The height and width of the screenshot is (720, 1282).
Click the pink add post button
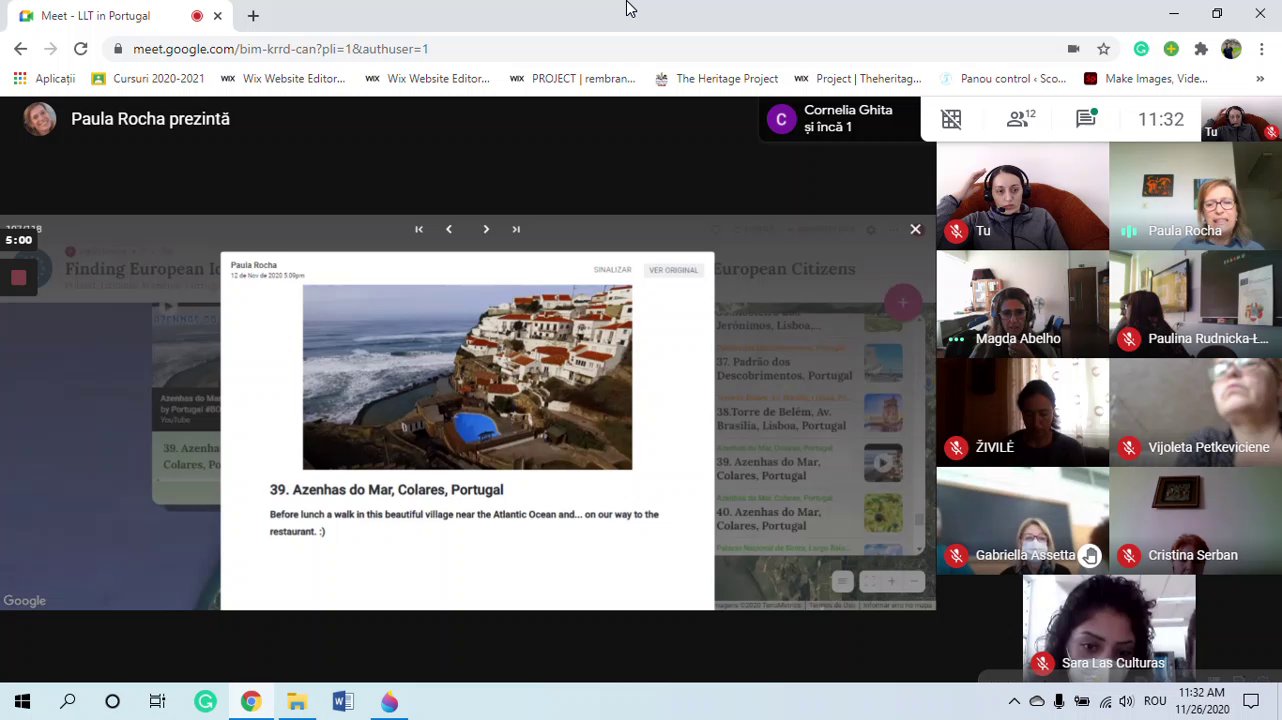tap(902, 302)
